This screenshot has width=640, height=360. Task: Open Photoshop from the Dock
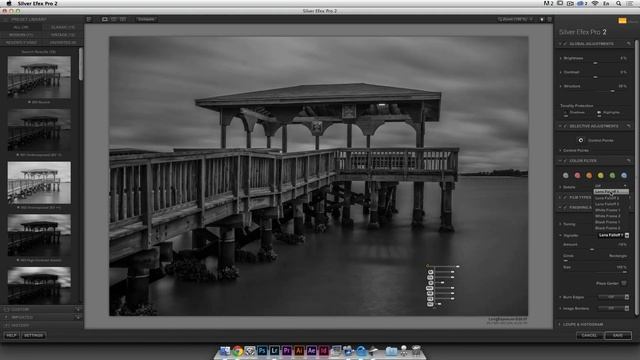[x=262, y=351]
